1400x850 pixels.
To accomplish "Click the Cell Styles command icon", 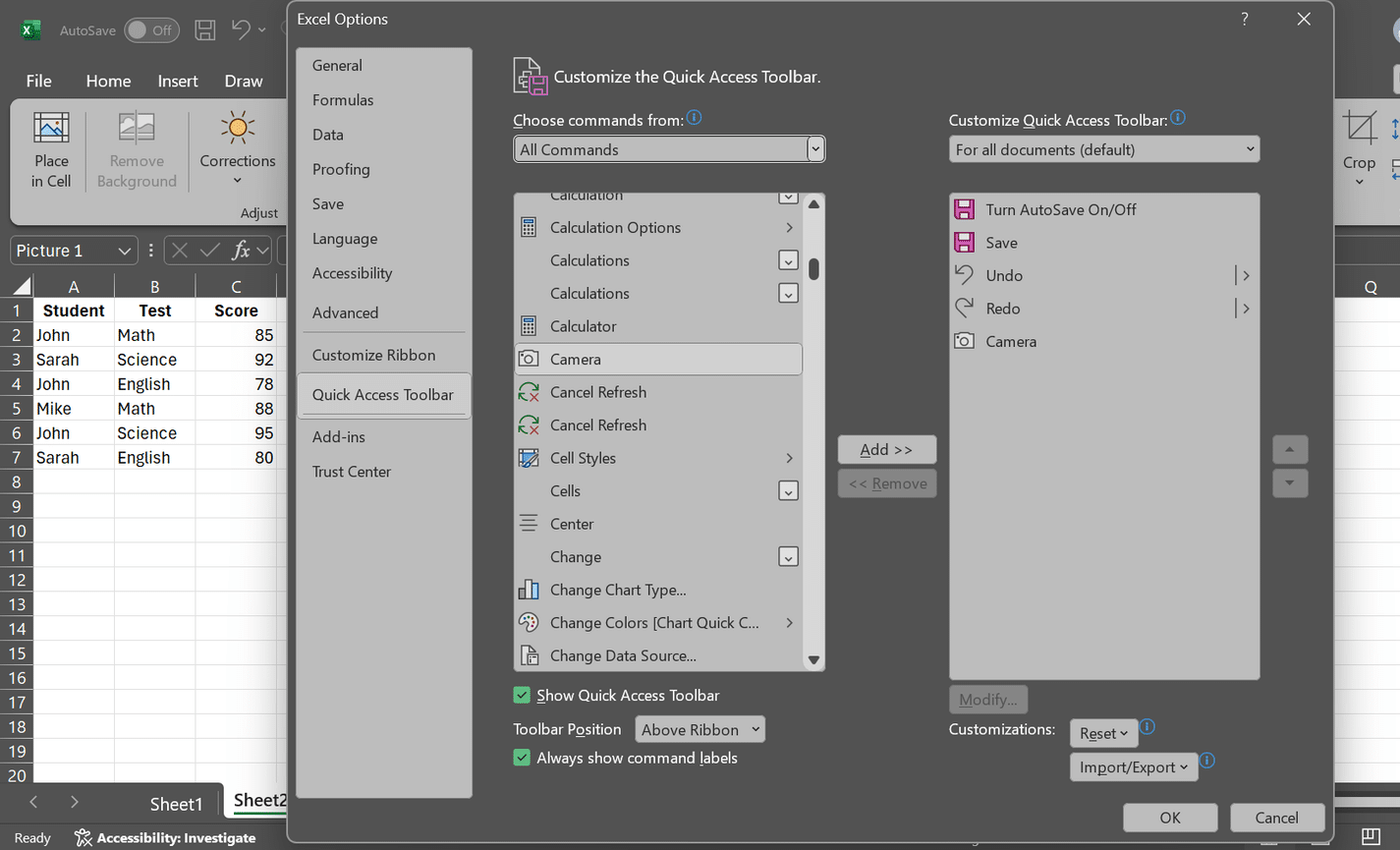I will (x=529, y=458).
